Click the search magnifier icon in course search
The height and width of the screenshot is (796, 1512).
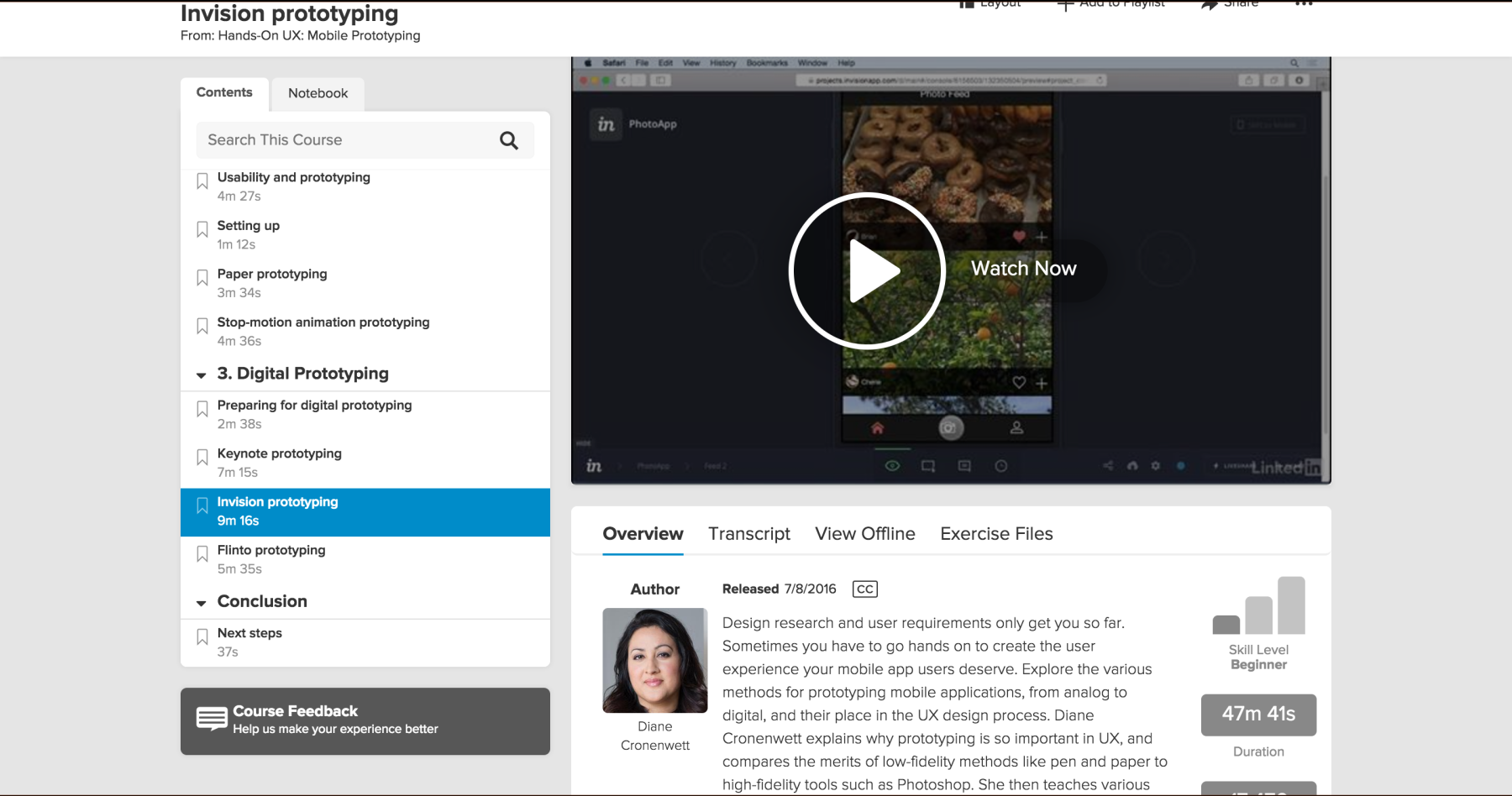tap(508, 140)
